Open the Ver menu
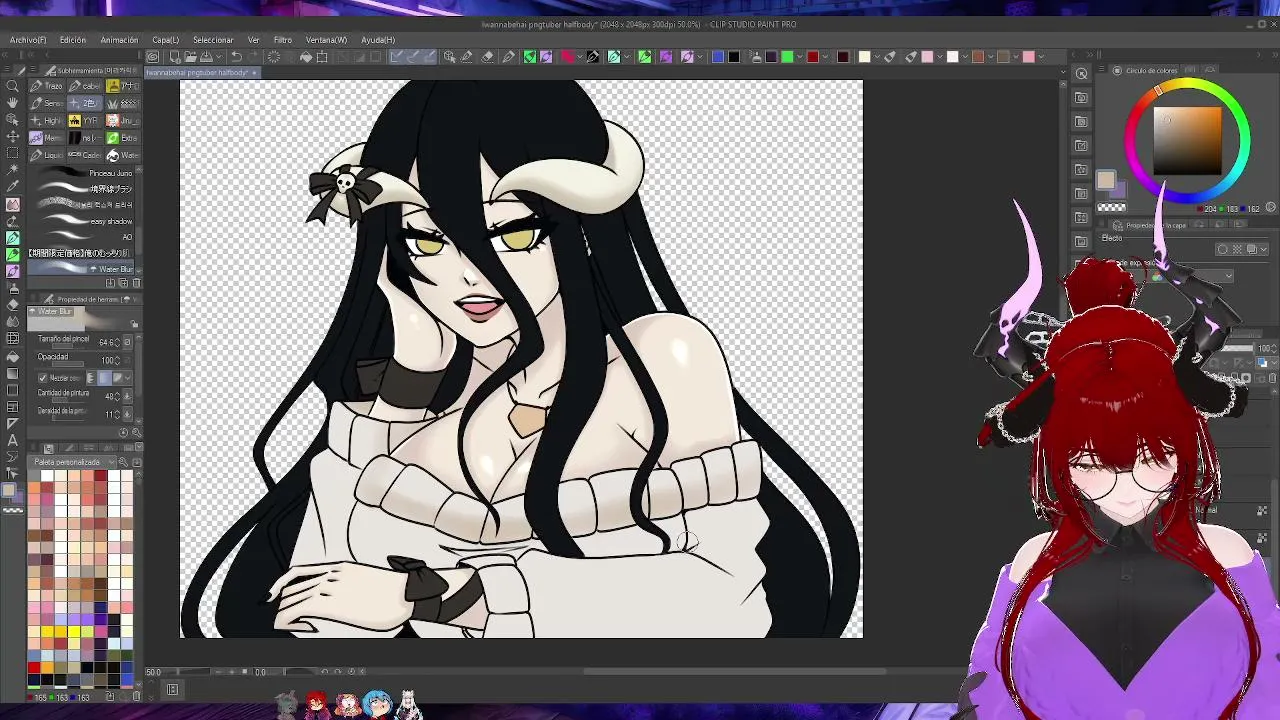Viewport: 1280px width, 720px height. [x=254, y=40]
